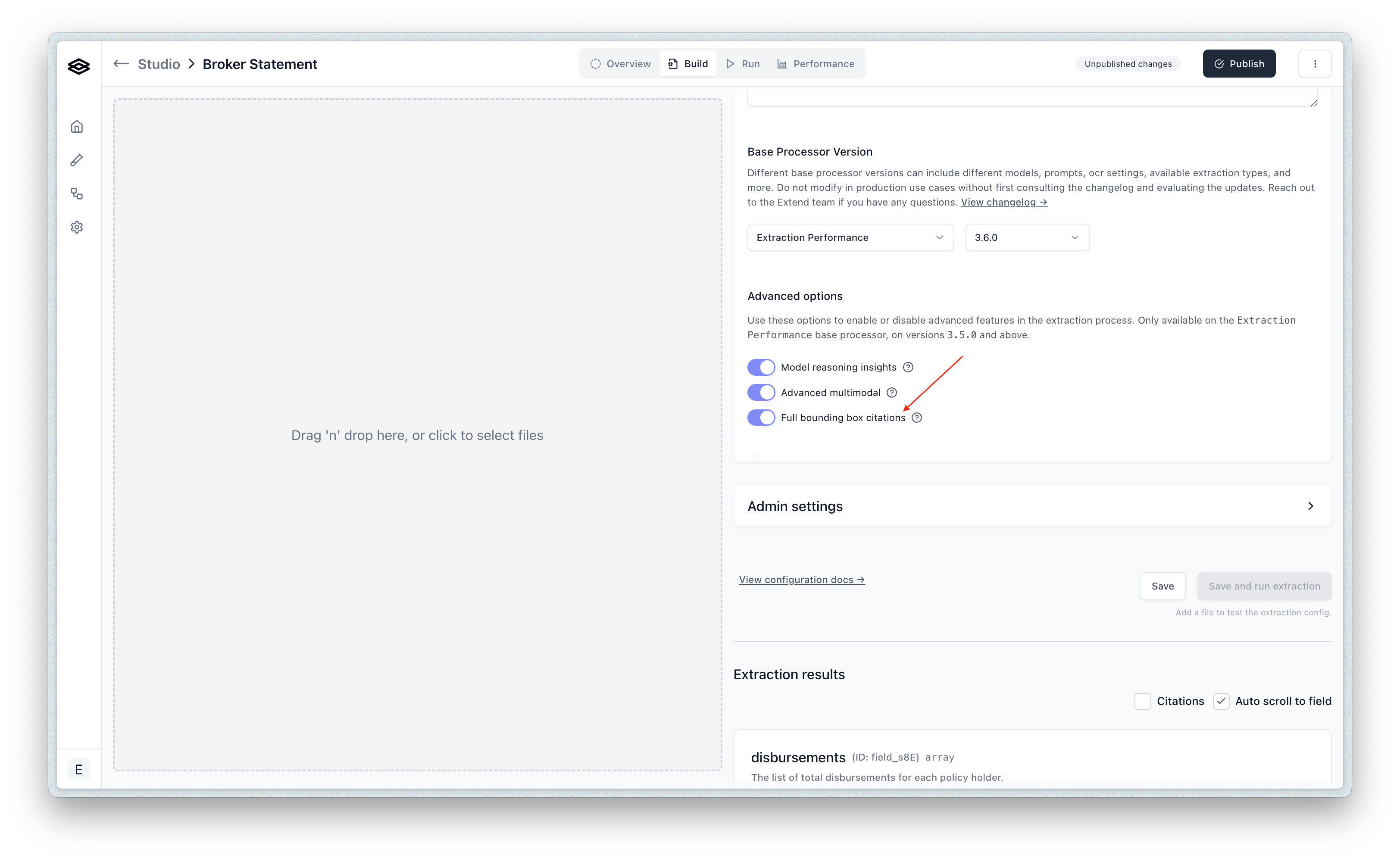Screen dimensions: 1400x861
Task: Click the file drag and drop upload area
Action: pos(417,435)
